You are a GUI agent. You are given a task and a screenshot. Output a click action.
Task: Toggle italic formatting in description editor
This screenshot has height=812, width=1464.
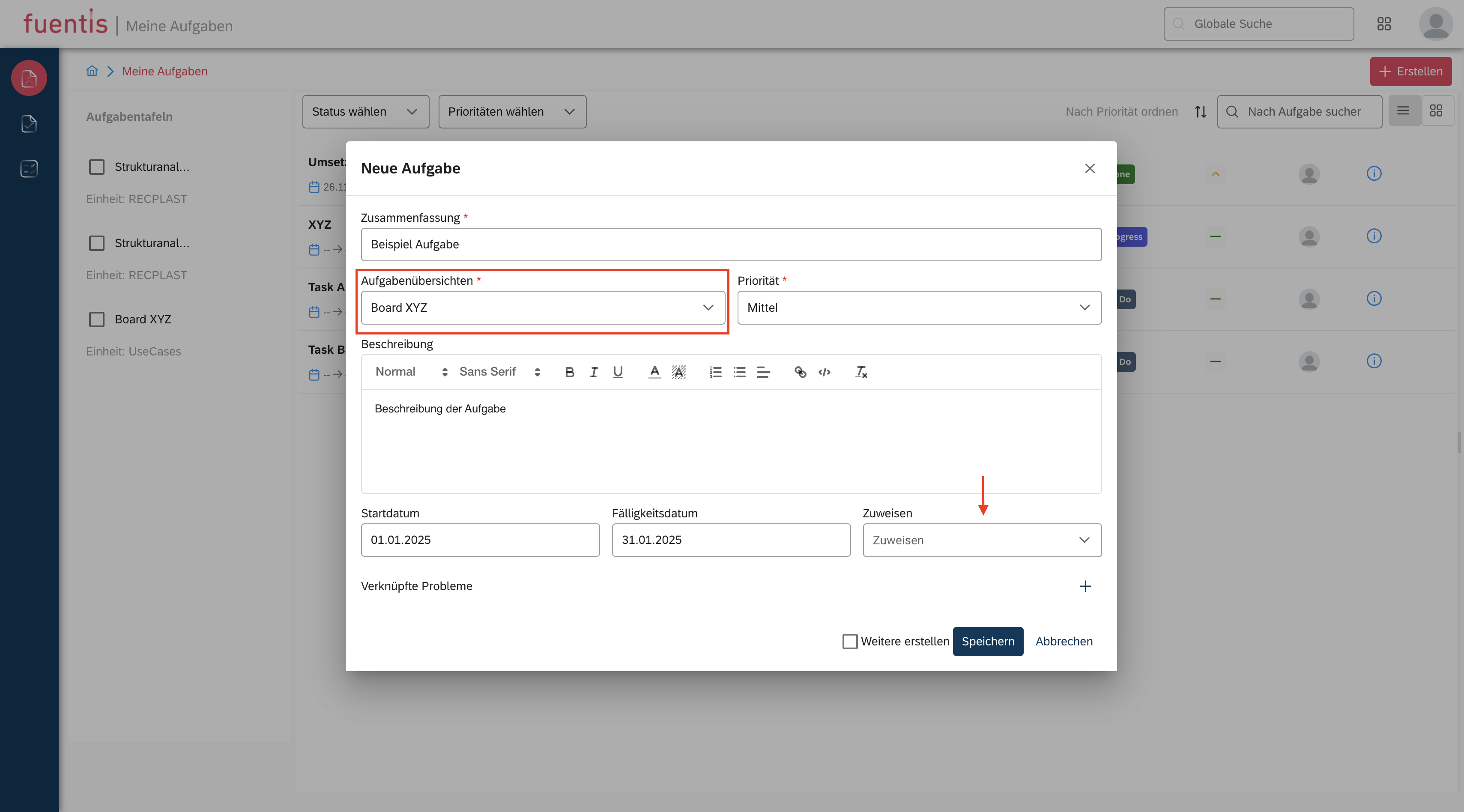pos(593,372)
